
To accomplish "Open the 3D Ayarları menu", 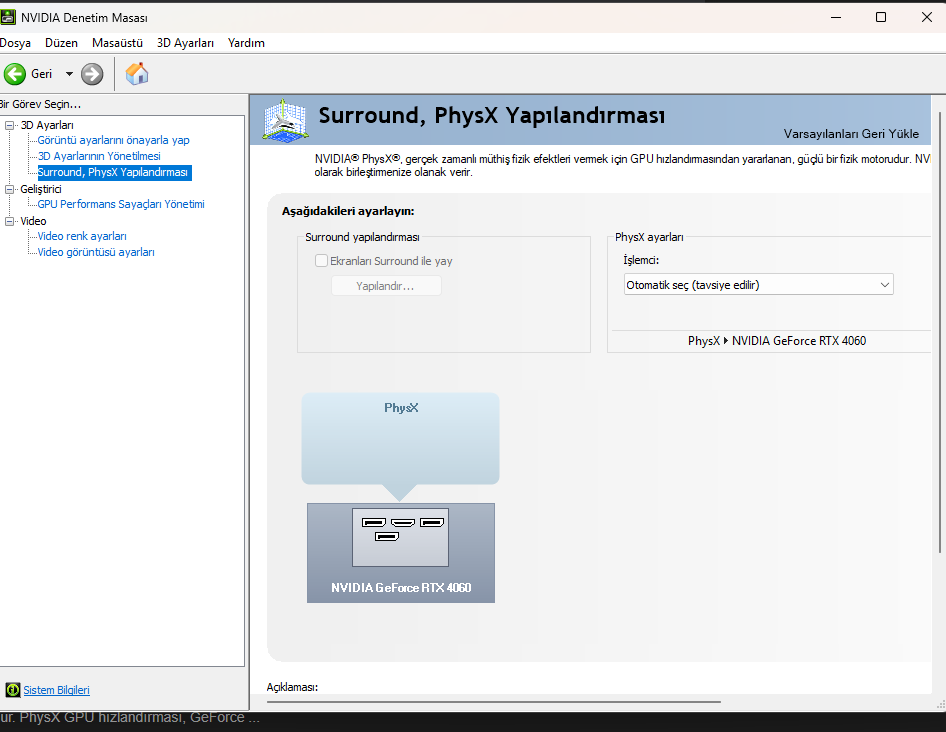I will 185,43.
